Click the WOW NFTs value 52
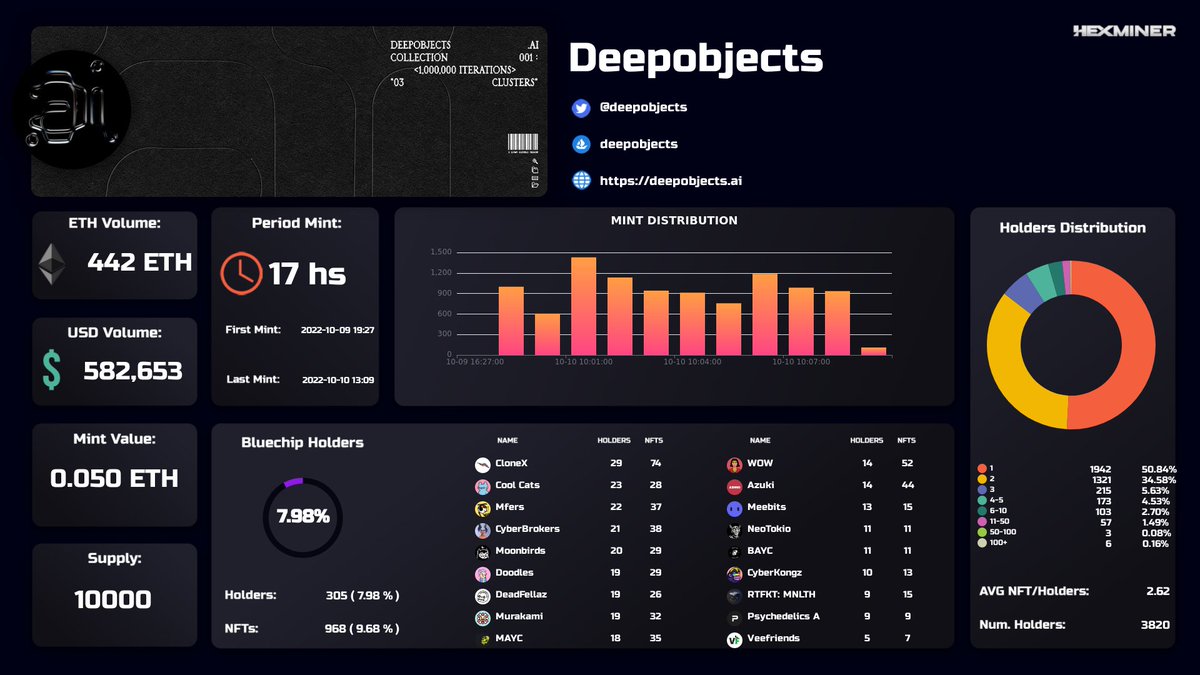This screenshot has height=675, width=1200. coord(907,464)
